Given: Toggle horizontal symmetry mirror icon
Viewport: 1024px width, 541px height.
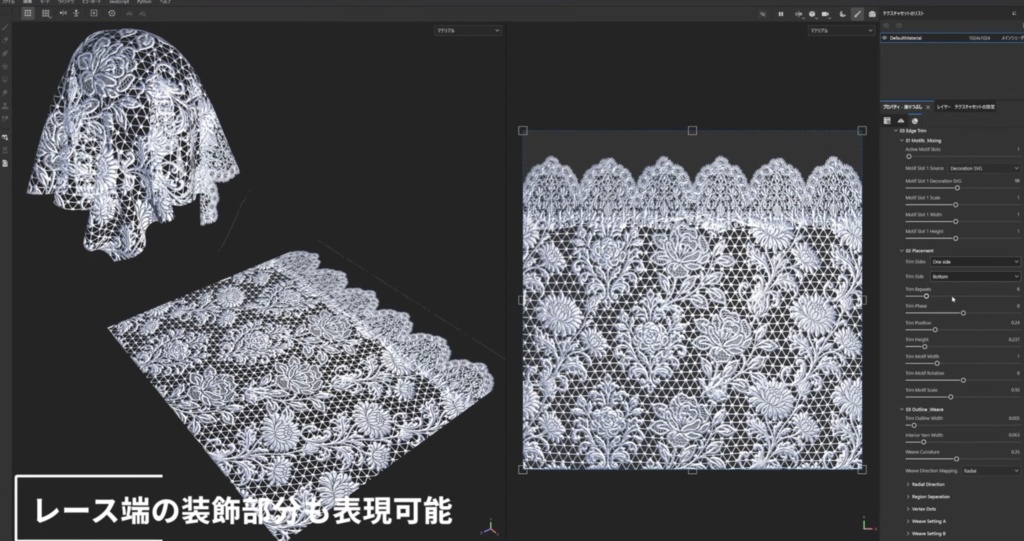Looking at the screenshot, I should (x=63, y=13).
